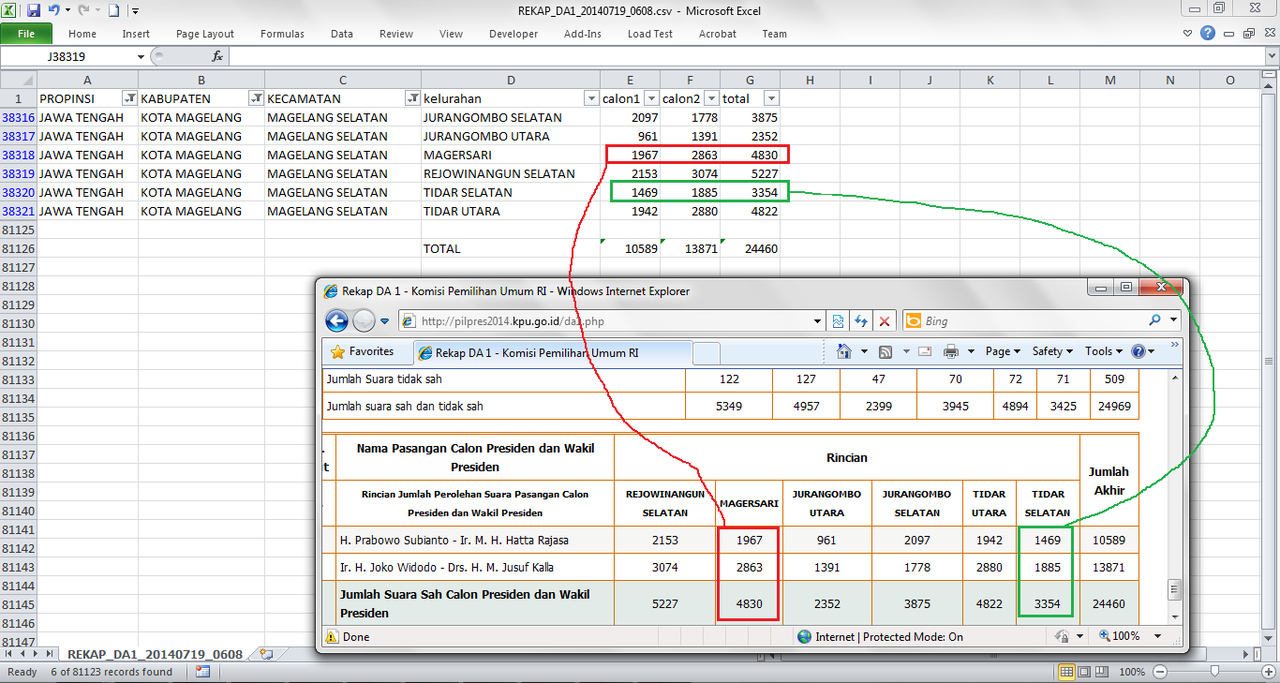Click the Excel zoom in plus button
Viewport: 1280px width, 683px height.
1267,672
